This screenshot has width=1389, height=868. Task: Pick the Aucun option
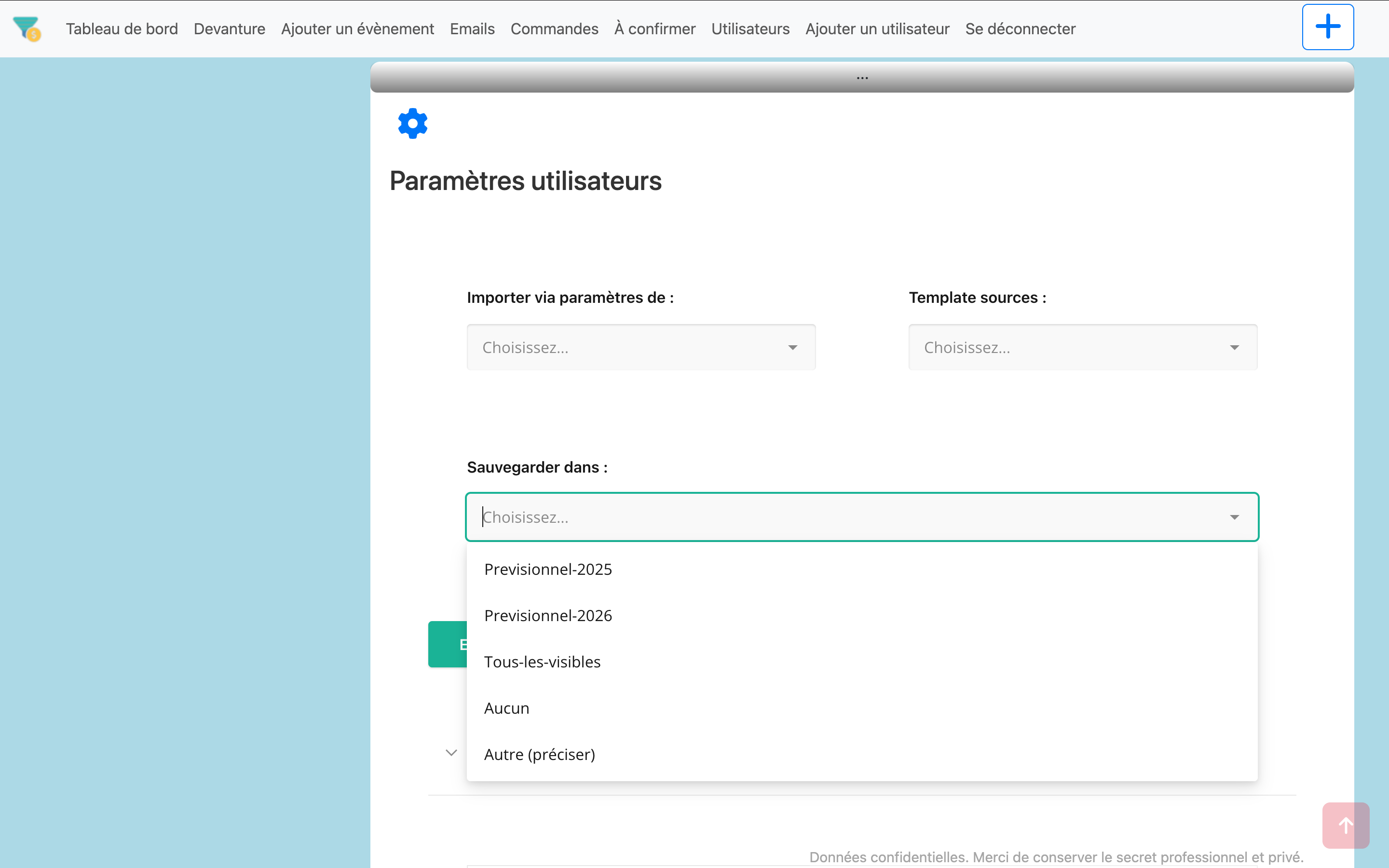click(x=506, y=708)
